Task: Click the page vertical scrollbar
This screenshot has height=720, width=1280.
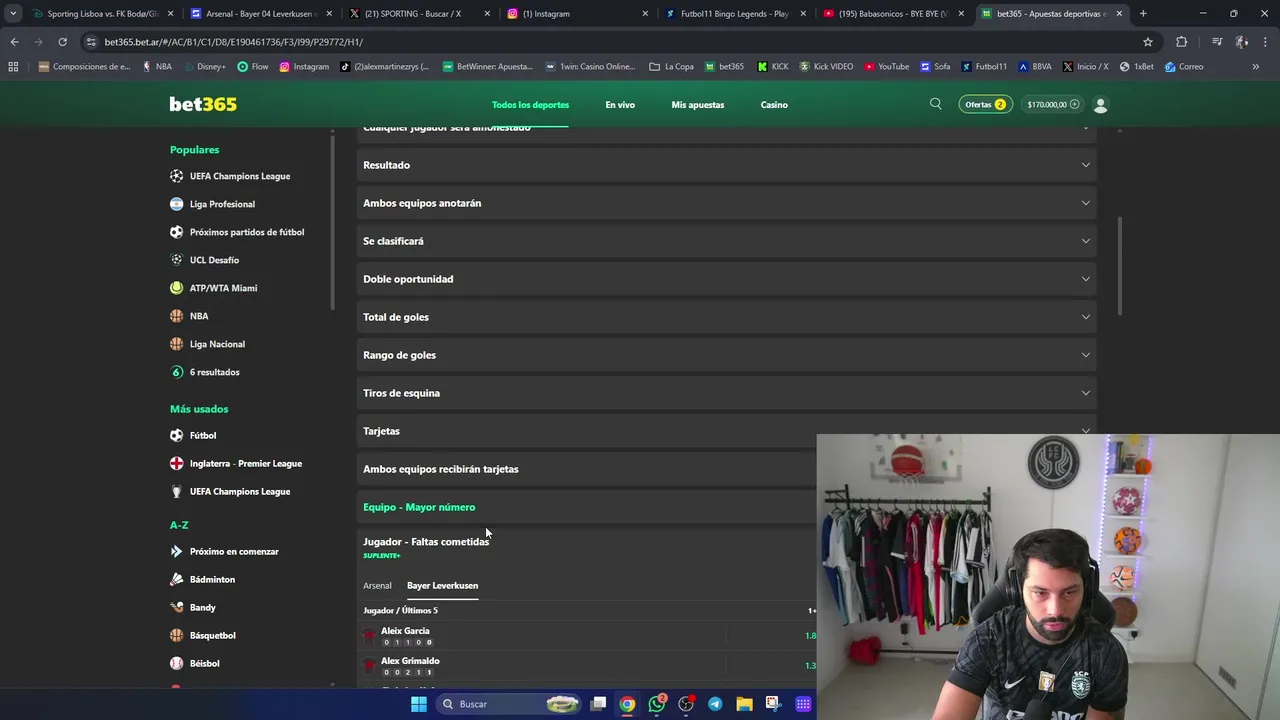Action: click(1119, 266)
